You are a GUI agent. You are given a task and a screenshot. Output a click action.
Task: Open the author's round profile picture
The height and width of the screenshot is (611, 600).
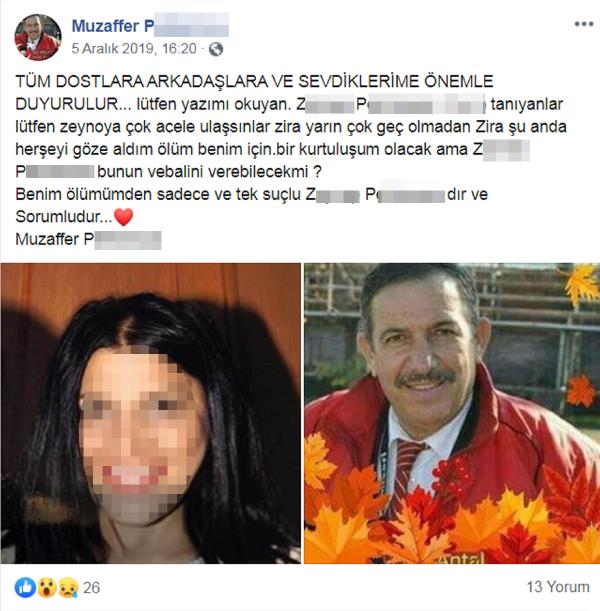(38, 37)
